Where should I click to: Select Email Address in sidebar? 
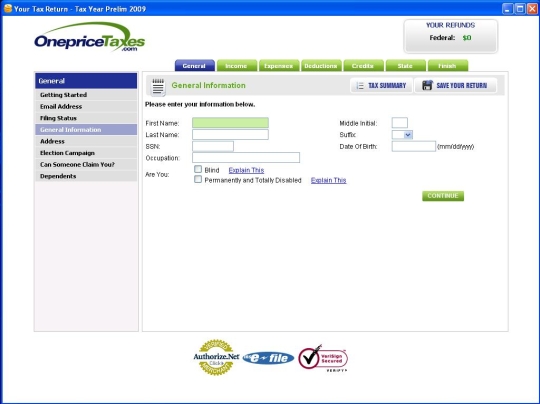tap(86, 106)
